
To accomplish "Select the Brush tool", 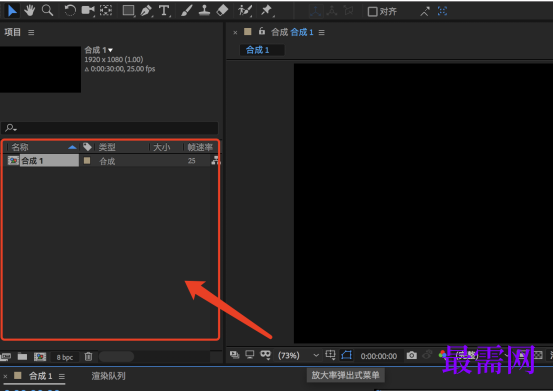I will (187, 11).
